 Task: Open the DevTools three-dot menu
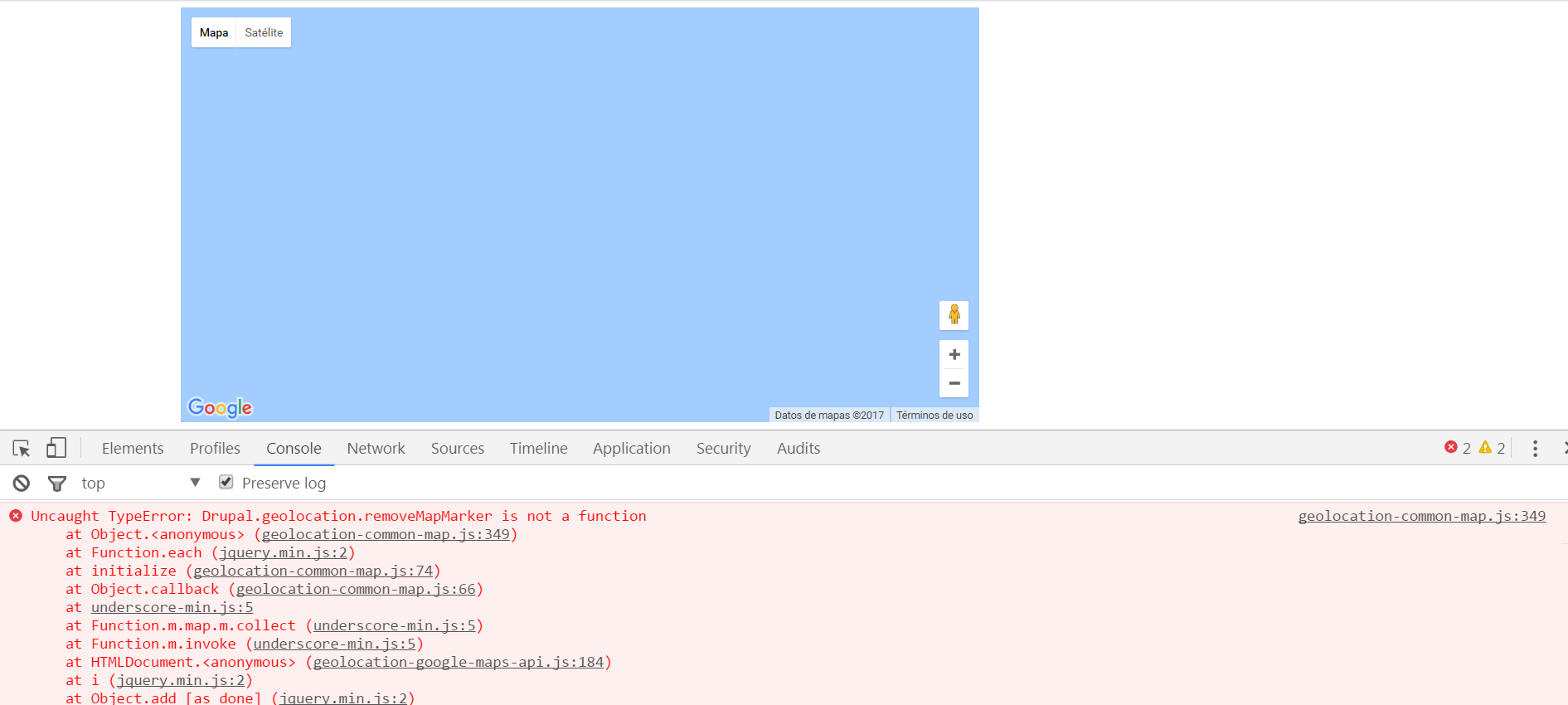point(1535,449)
